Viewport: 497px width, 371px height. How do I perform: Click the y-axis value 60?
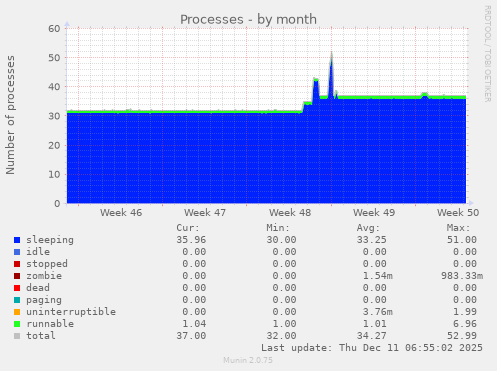[54, 29]
